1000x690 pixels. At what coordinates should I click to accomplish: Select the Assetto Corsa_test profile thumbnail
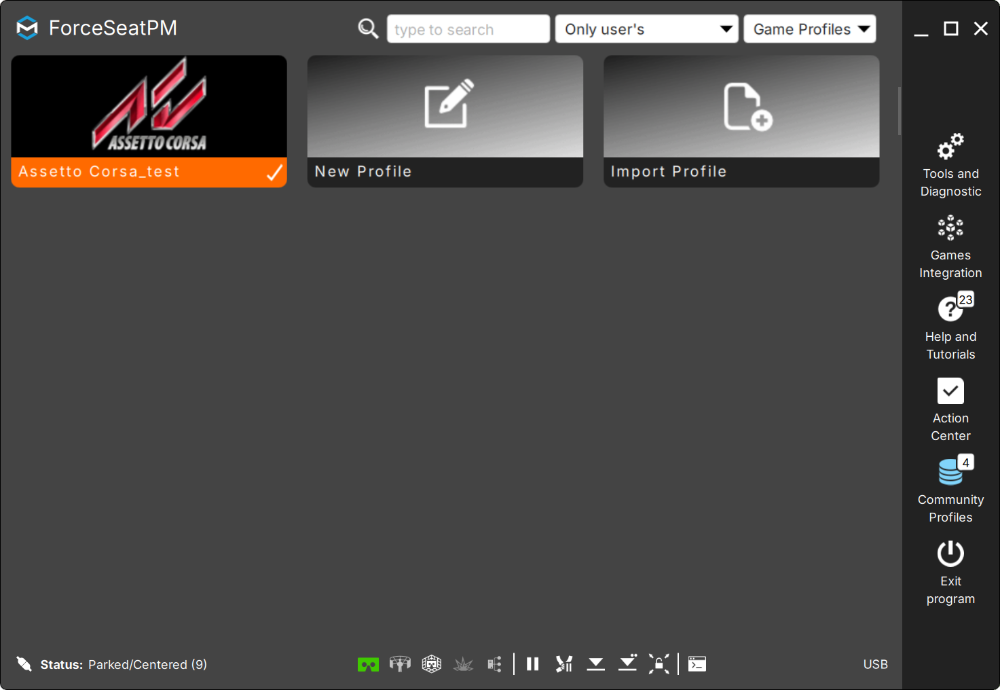click(149, 106)
